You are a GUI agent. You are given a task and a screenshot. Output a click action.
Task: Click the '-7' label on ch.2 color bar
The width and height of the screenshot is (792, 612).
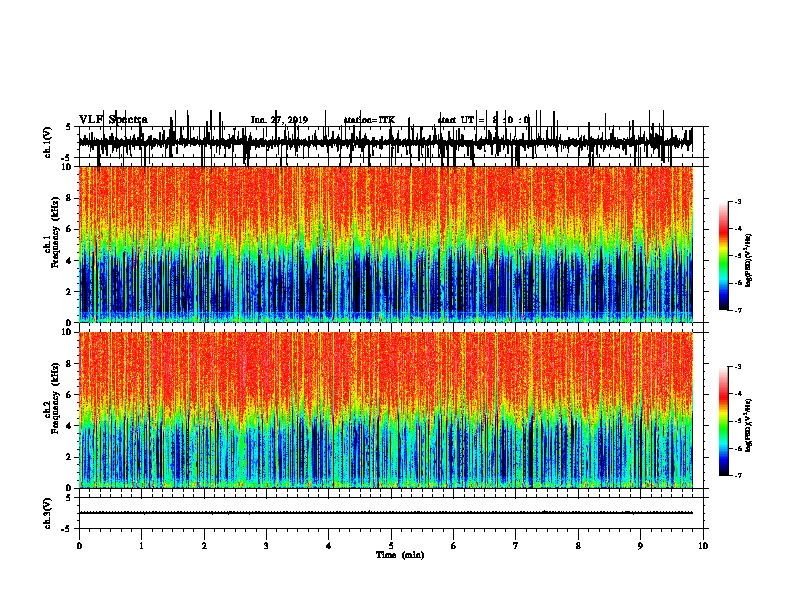click(x=737, y=476)
